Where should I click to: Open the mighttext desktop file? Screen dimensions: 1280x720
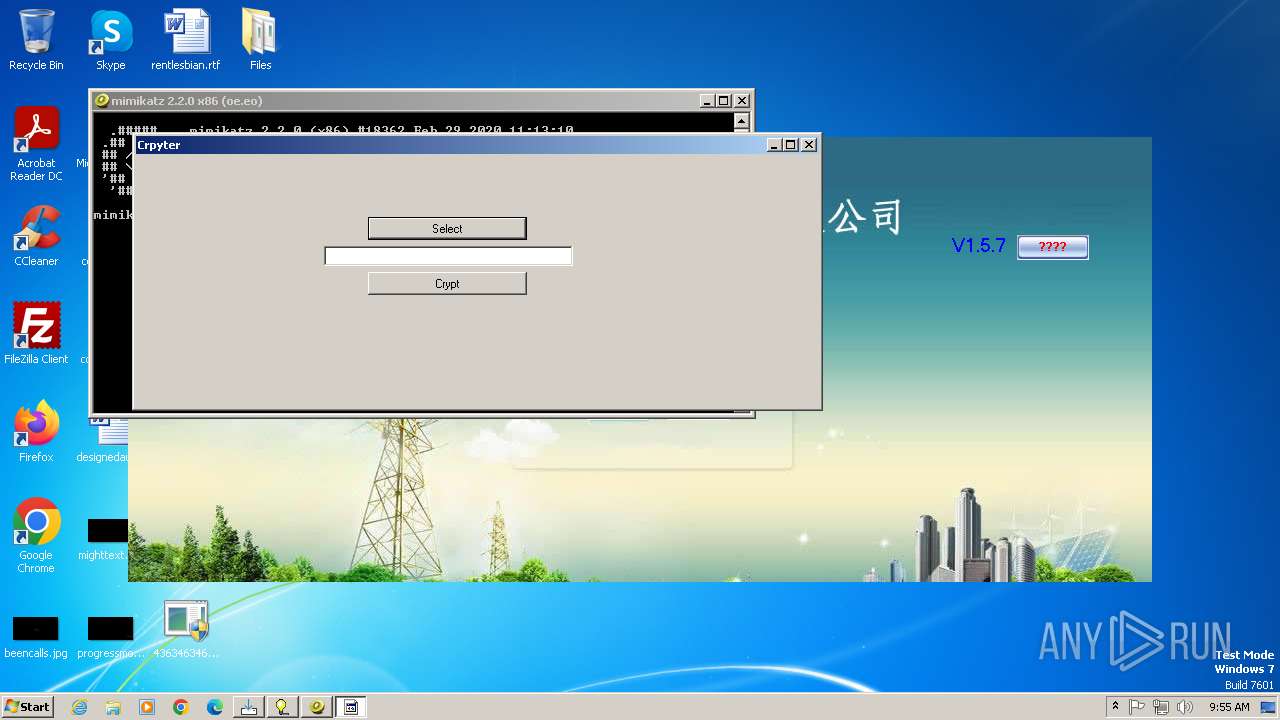(101, 539)
